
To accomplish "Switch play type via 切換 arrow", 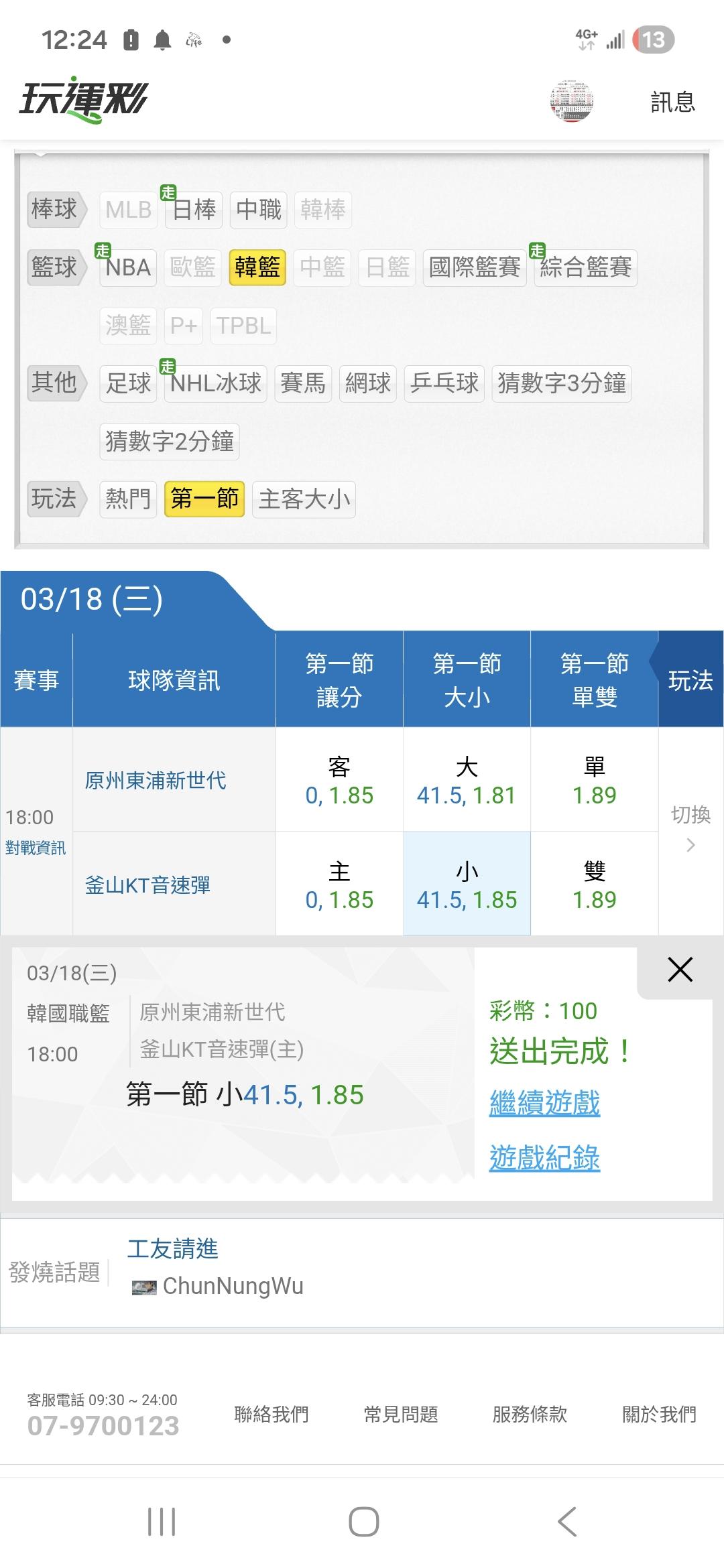I will tap(690, 831).
